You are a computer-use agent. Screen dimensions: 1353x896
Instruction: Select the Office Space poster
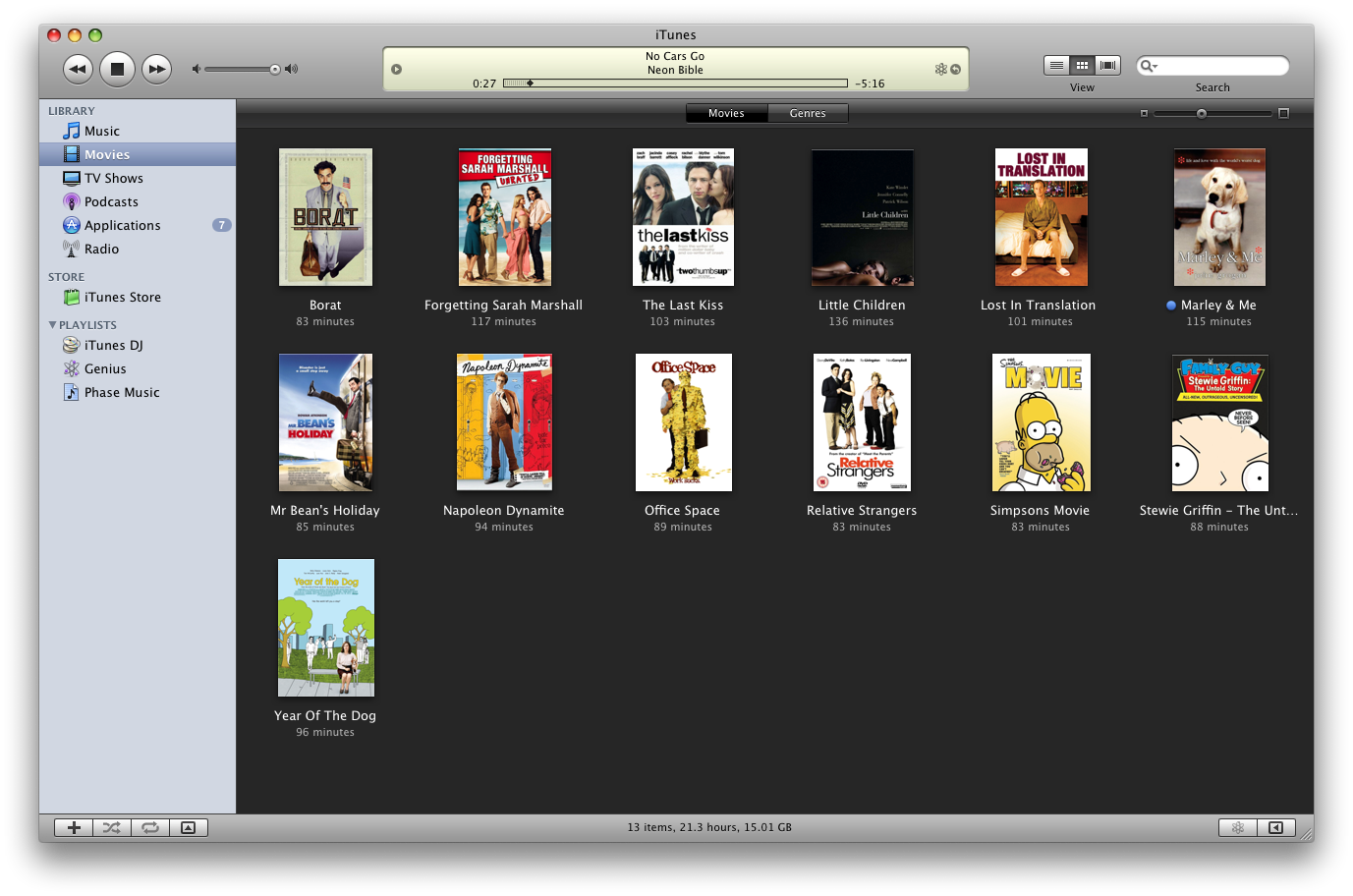(x=683, y=422)
